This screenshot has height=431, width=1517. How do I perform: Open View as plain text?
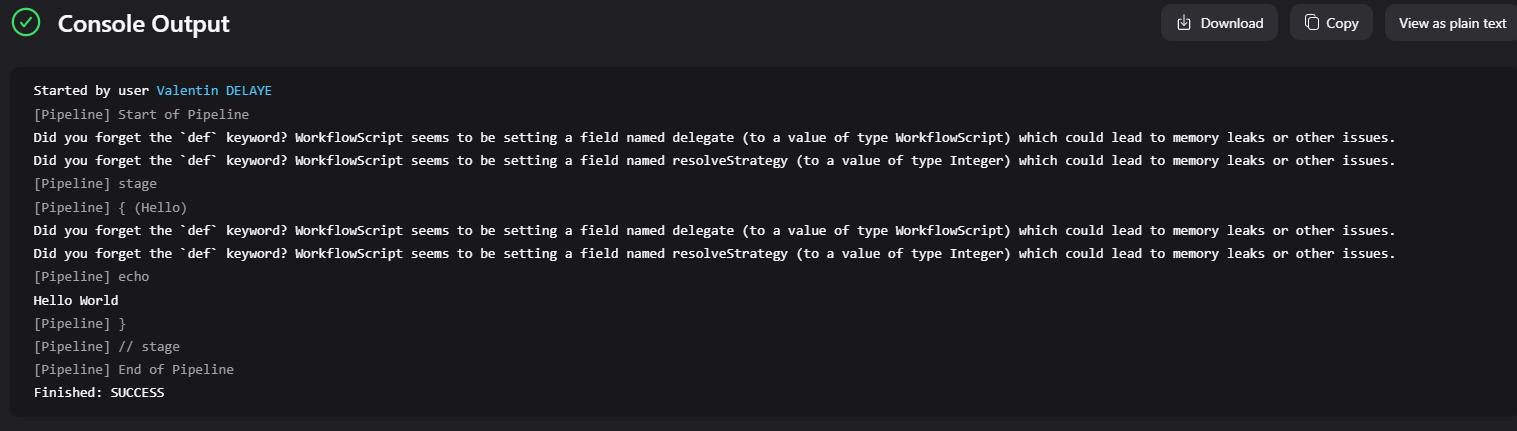[1452, 23]
